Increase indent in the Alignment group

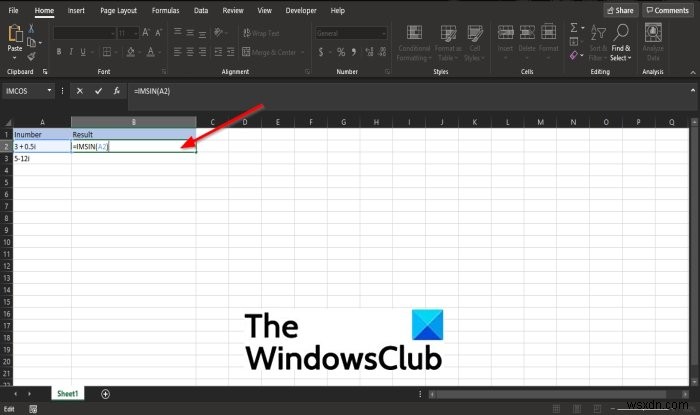coord(230,52)
